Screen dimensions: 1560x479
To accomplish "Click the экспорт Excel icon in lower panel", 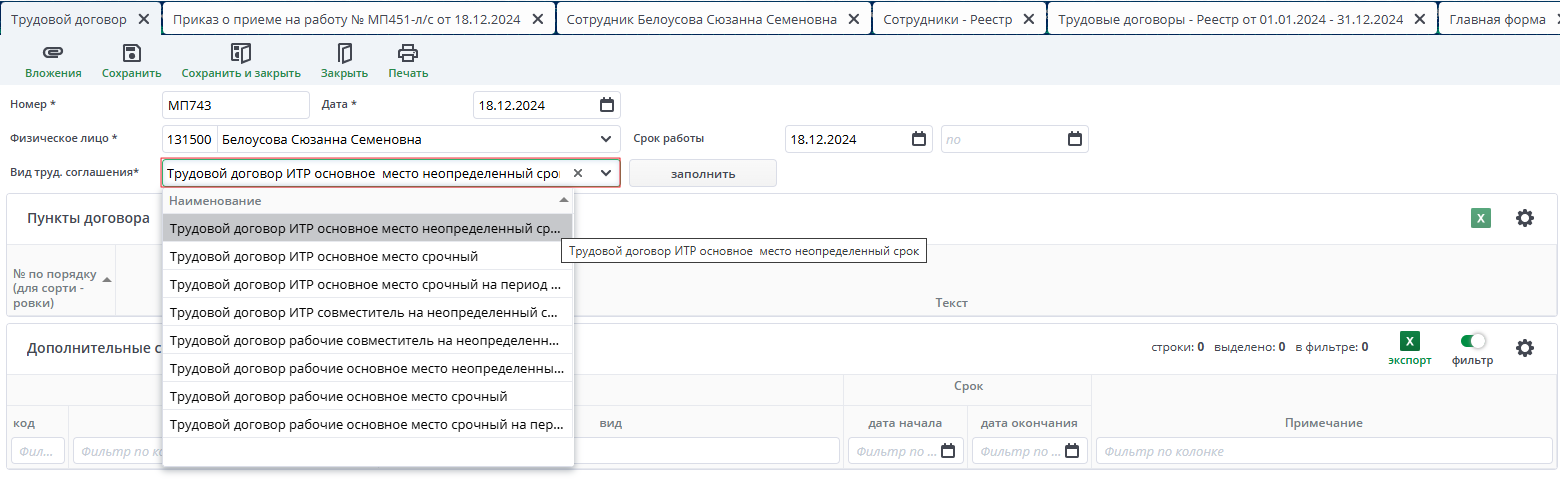I will pos(1409,341).
